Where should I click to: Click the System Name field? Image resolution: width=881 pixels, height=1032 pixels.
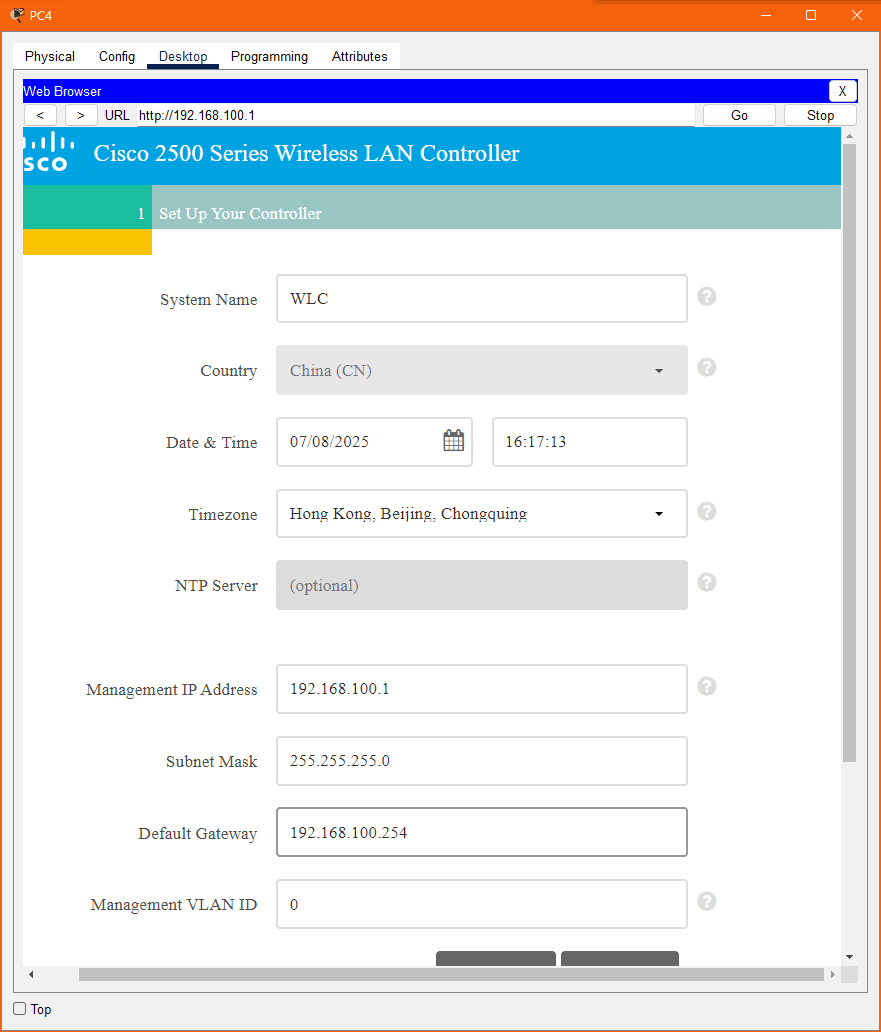[482, 299]
